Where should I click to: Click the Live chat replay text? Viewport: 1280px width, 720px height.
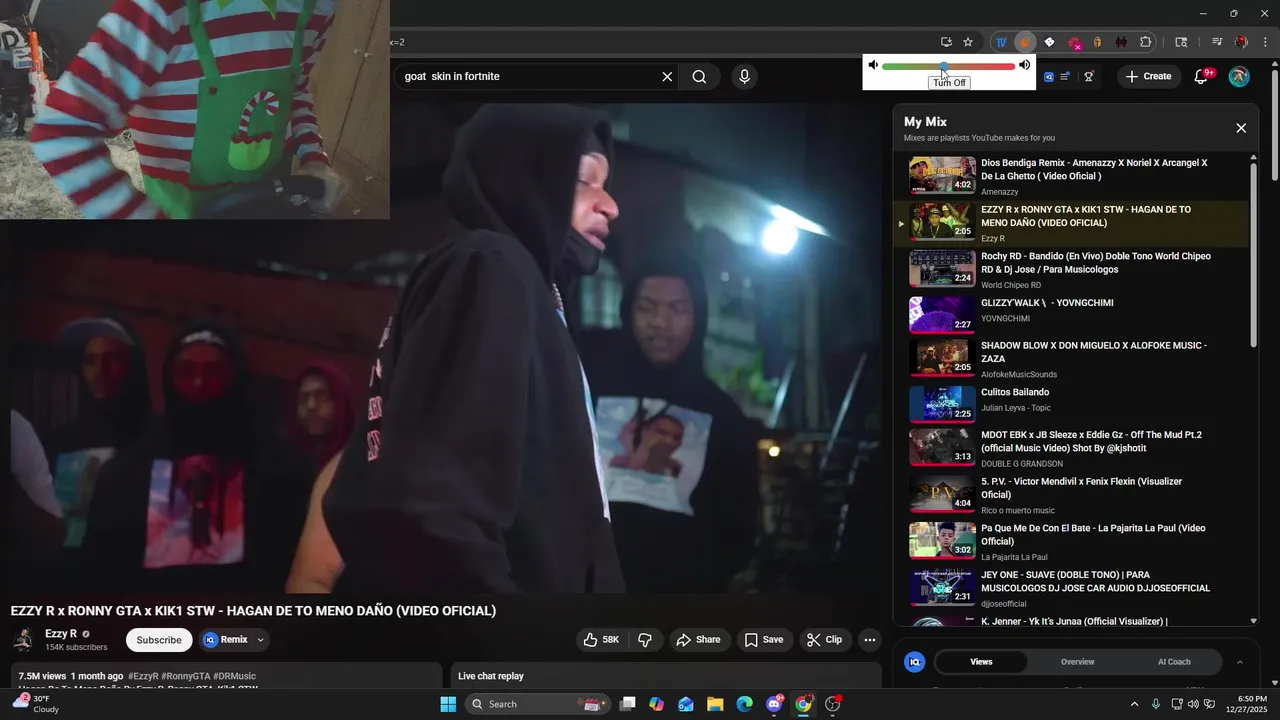point(491,676)
